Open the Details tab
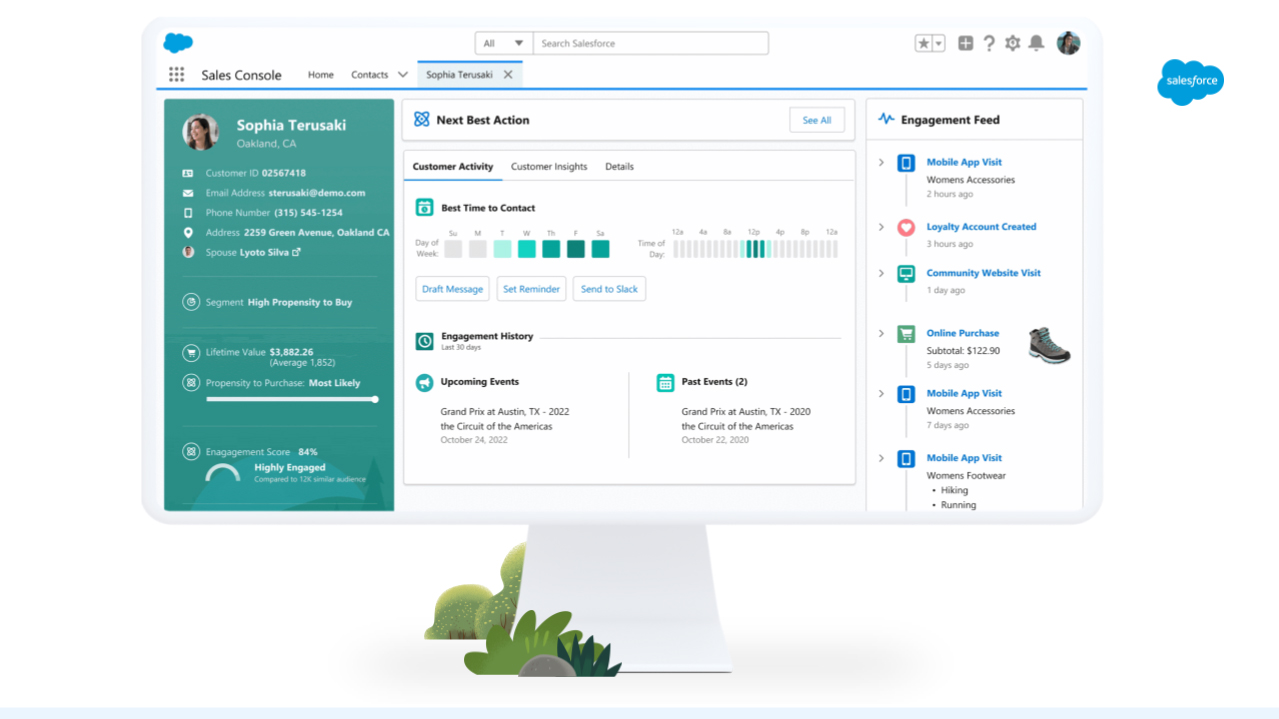 (619, 167)
